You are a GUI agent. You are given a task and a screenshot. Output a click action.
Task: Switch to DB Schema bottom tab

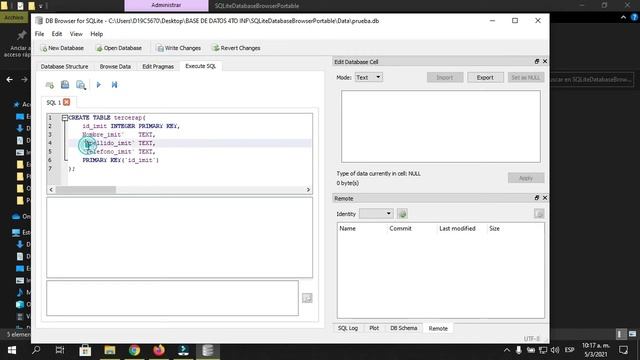tap(403, 328)
